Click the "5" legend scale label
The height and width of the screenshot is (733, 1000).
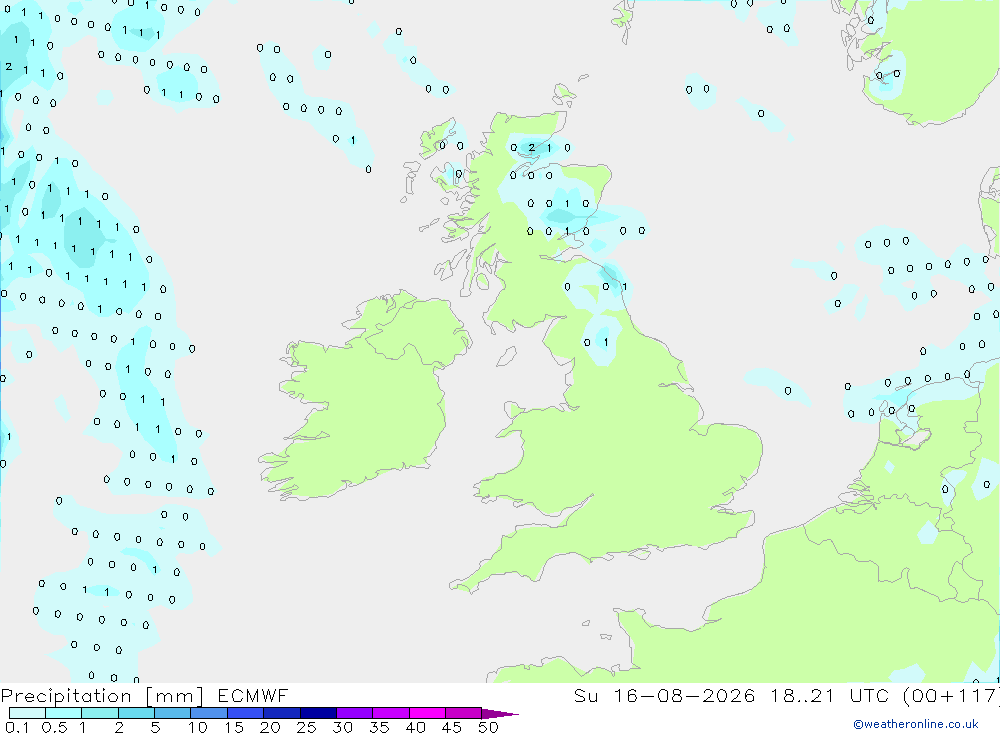point(155,727)
